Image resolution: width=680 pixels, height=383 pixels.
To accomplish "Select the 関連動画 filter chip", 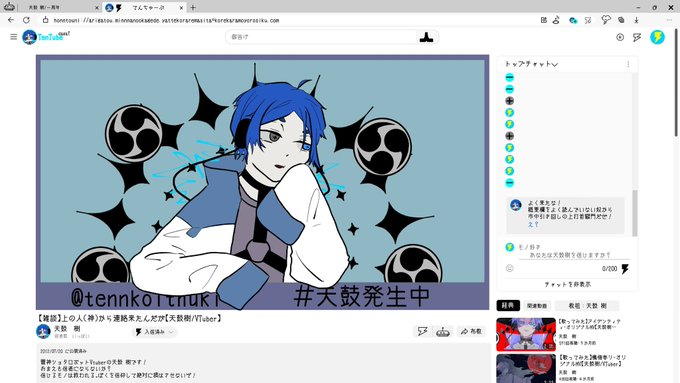I will [537, 306].
